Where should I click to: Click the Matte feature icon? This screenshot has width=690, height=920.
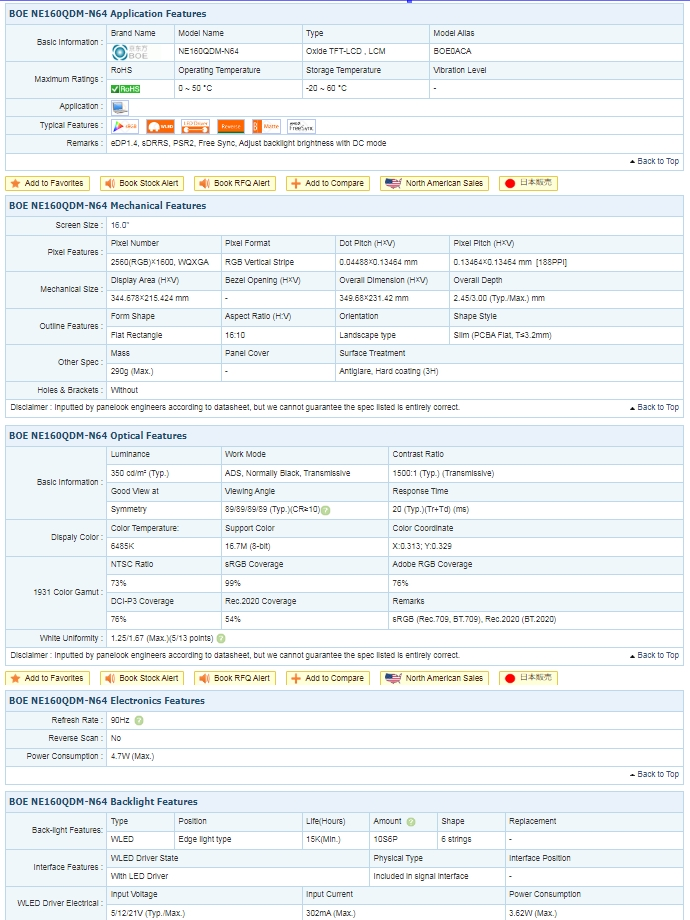[x=266, y=126]
